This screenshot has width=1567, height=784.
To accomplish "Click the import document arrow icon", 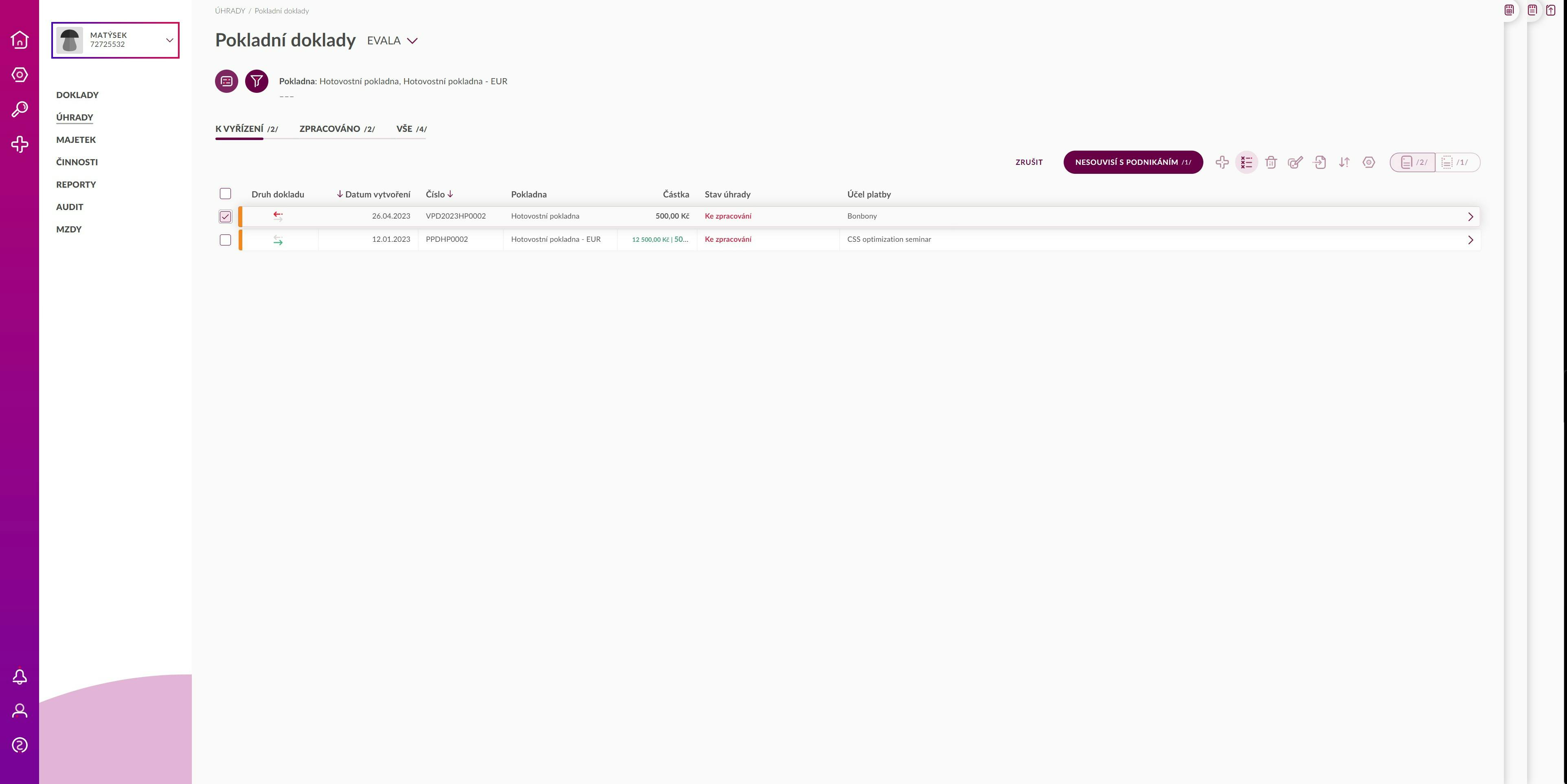I will coord(1319,162).
